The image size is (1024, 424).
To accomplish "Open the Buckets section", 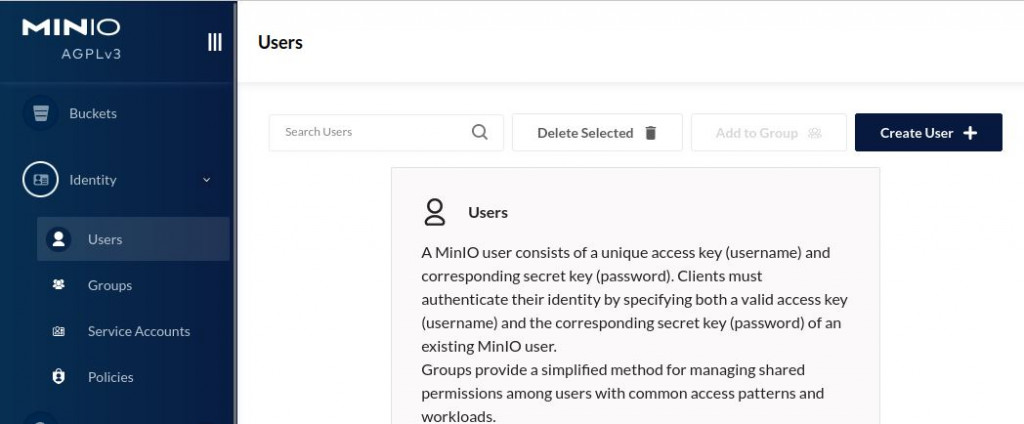I will pyautogui.click(x=93, y=114).
